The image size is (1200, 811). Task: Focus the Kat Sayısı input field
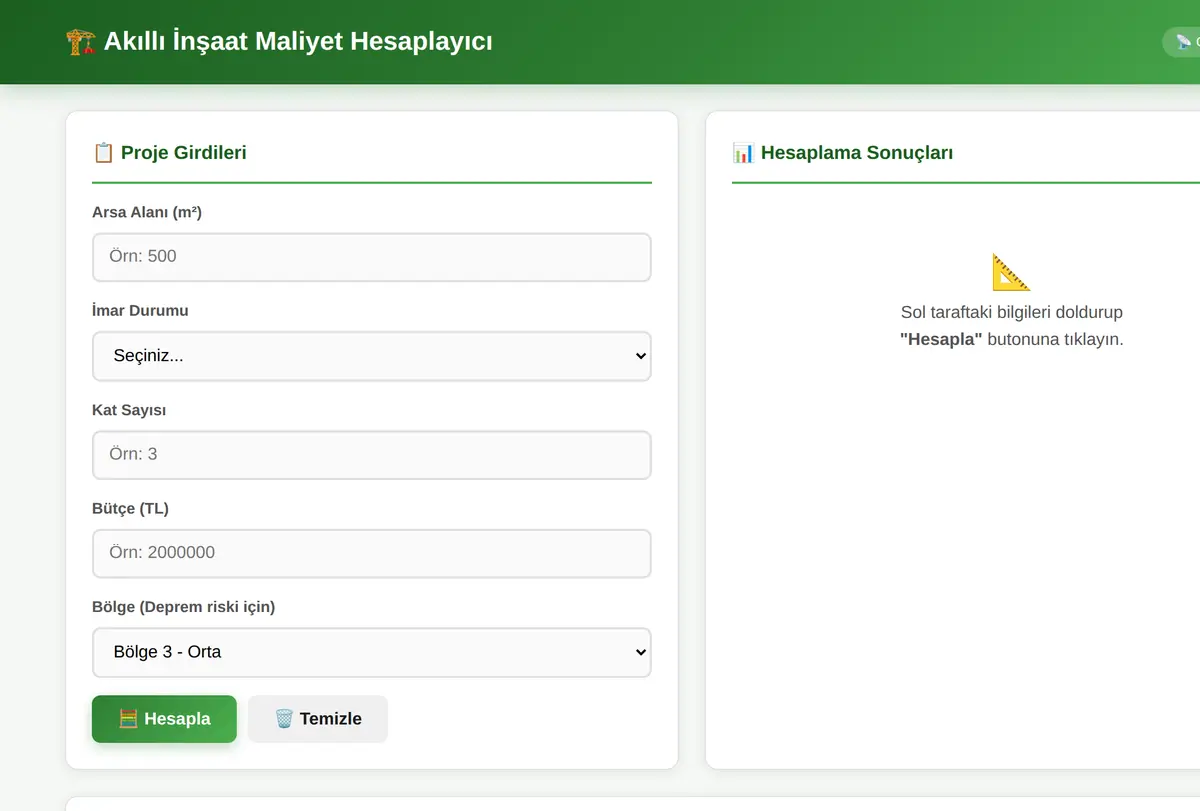(372, 455)
